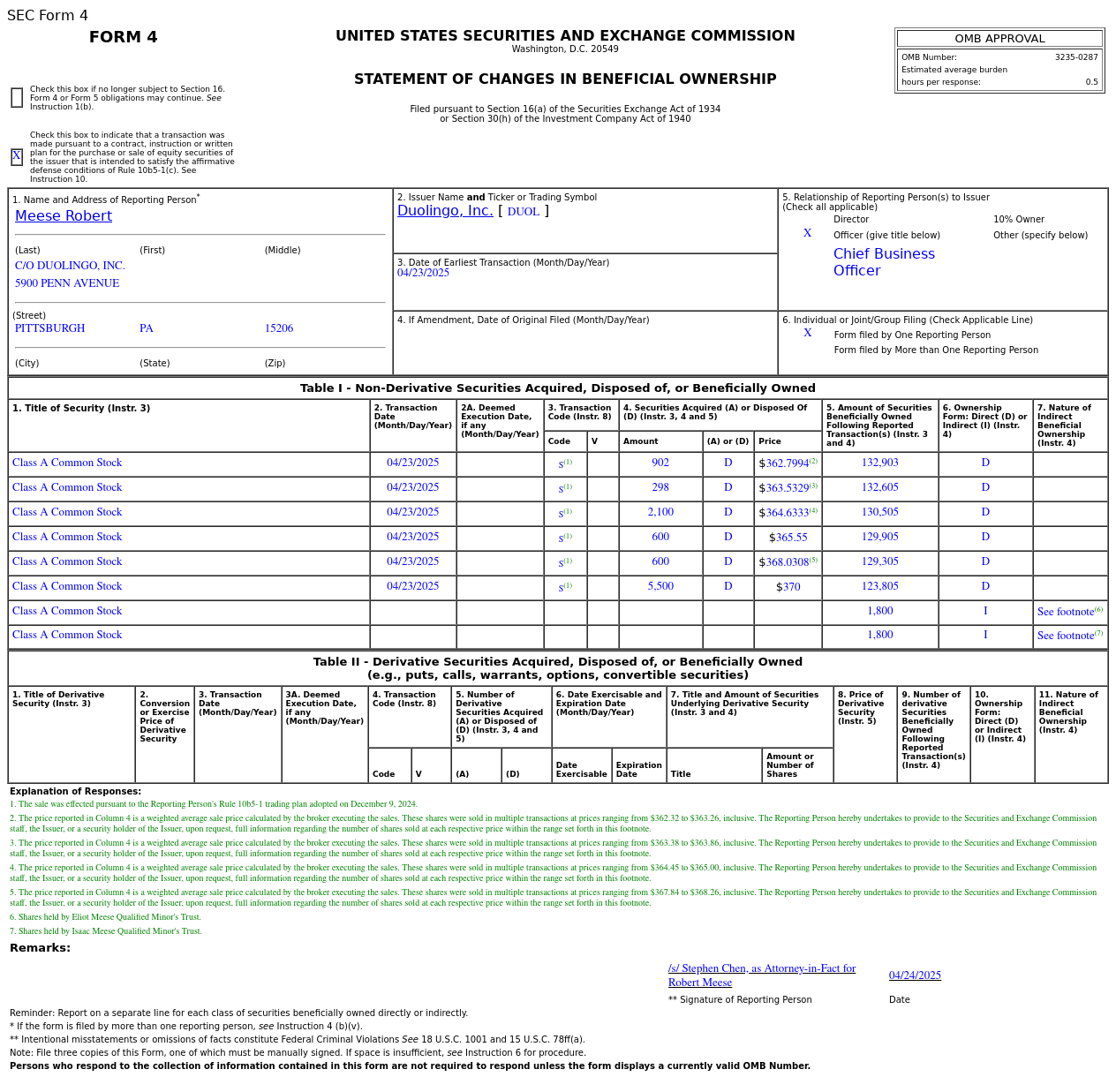Click the state value PA
The image size is (1116, 1092).
pyautogui.click(x=147, y=328)
